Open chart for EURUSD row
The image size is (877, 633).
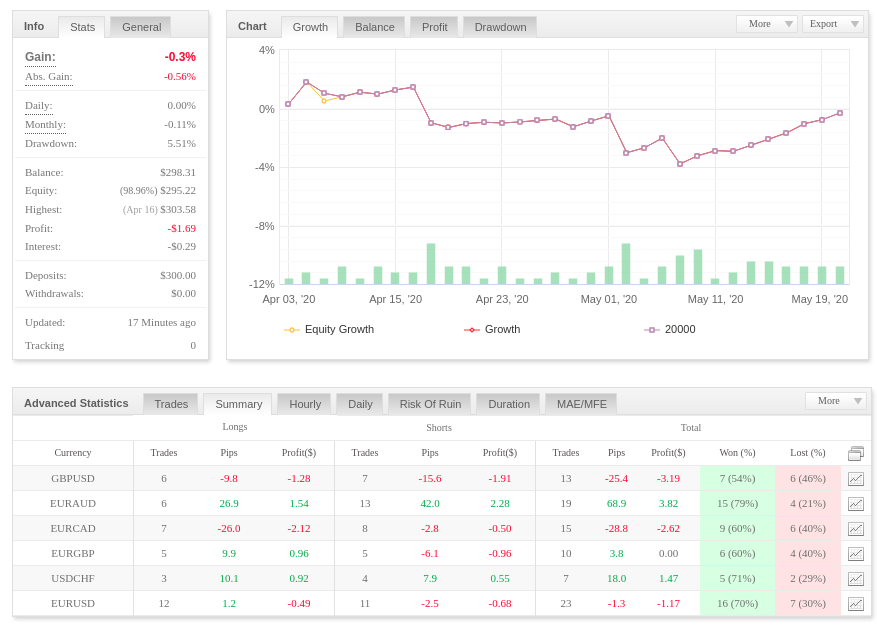coord(856,604)
